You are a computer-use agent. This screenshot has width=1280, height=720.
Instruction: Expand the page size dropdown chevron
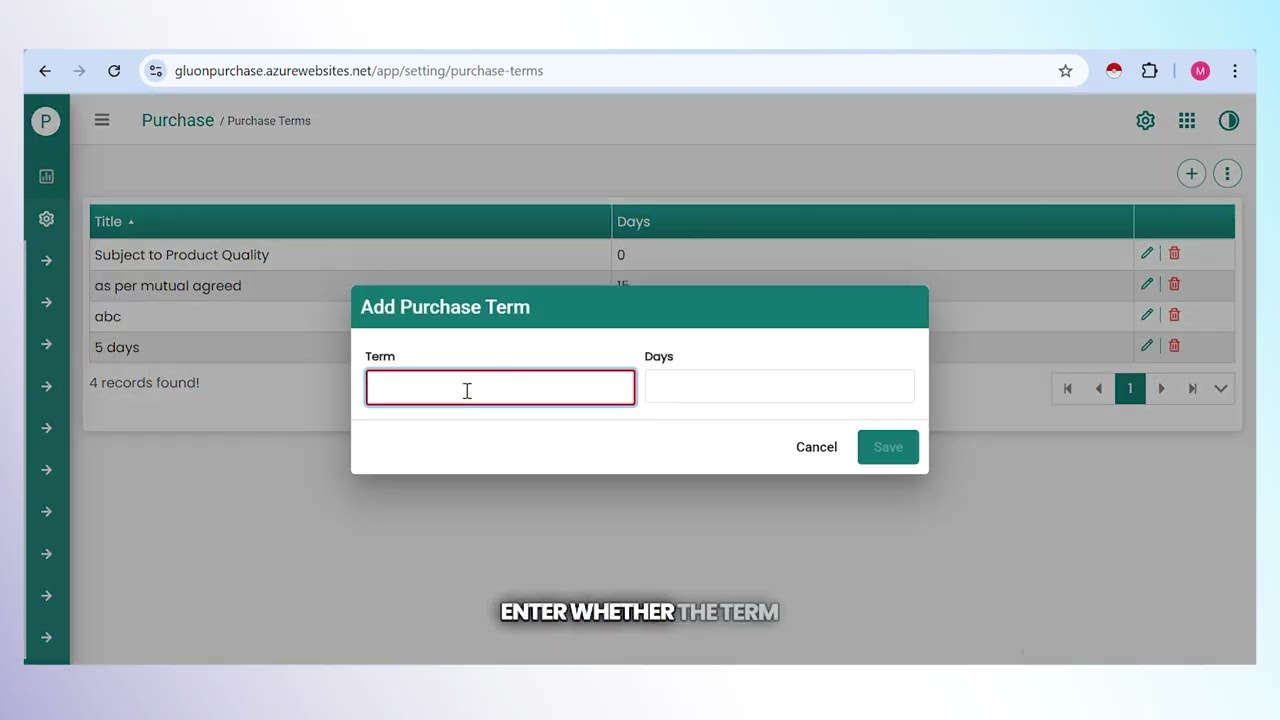tap(1221, 388)
